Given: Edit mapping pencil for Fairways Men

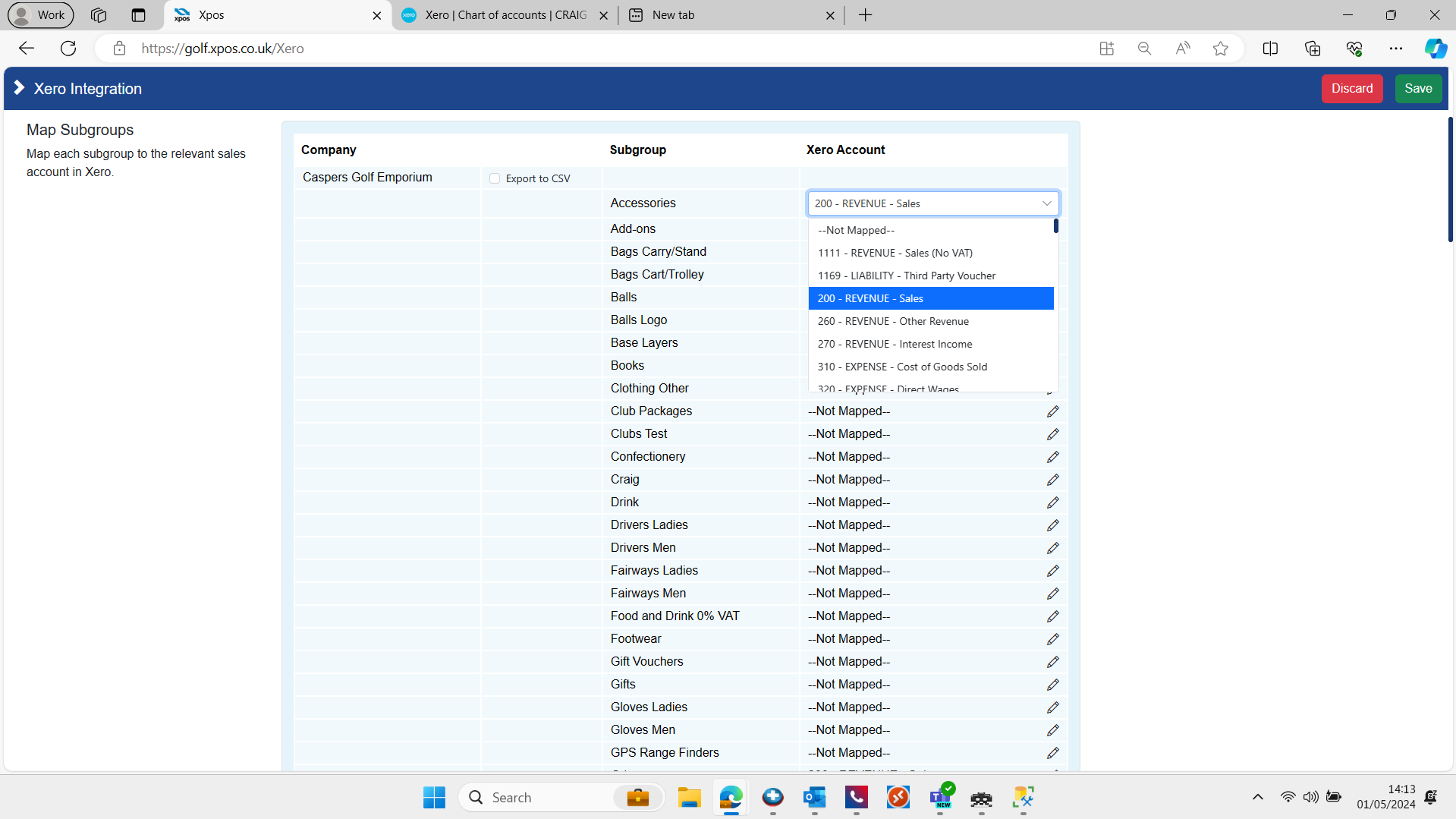Looking at the screenshot, I should [x=1052, y=594].
